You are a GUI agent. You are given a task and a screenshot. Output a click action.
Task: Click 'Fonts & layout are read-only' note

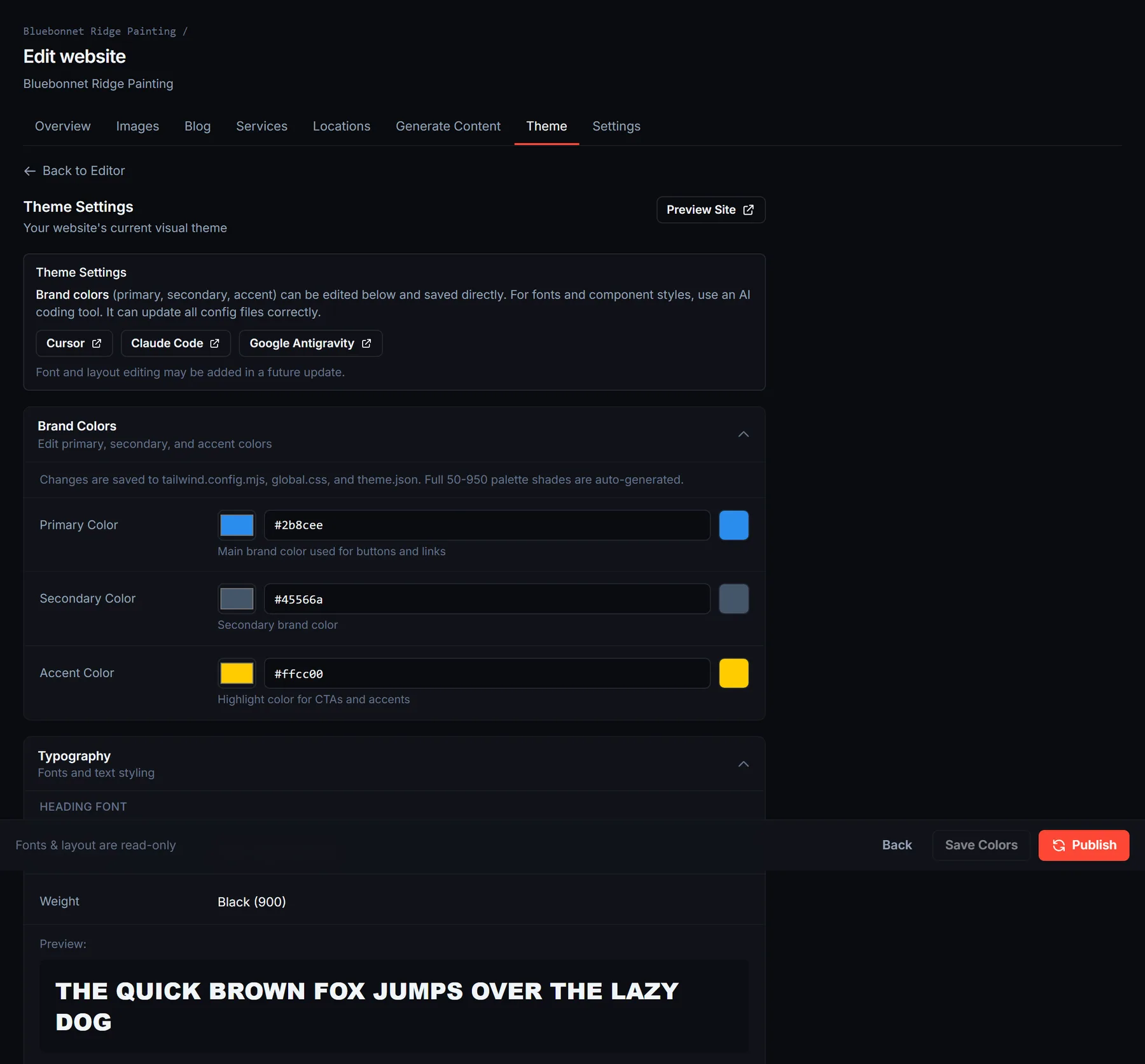[x=95, y=846]
